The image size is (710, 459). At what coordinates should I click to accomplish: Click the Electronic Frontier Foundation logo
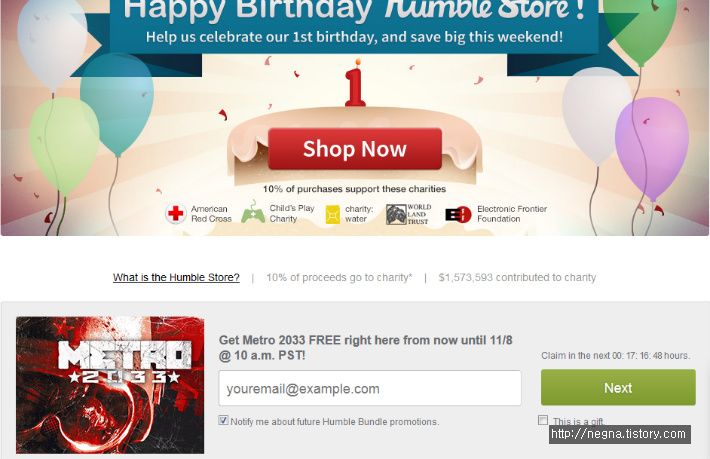coord(458,214)
